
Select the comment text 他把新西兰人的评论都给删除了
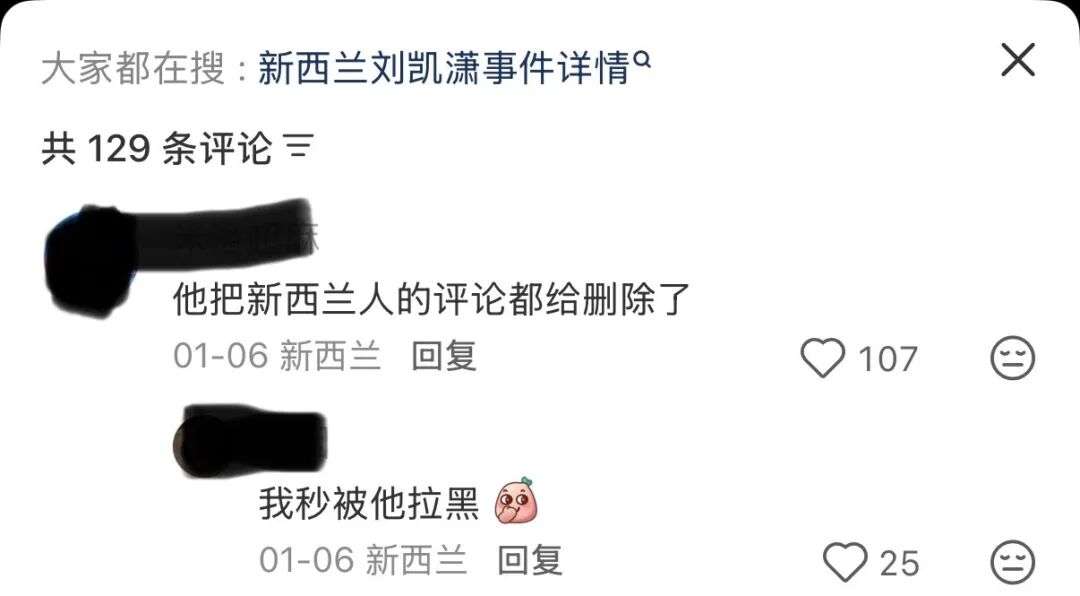point(431,299)
